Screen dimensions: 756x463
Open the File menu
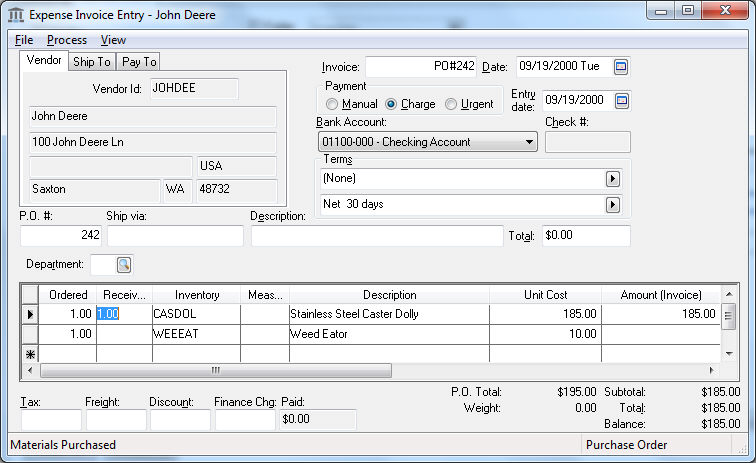(24, 40)
